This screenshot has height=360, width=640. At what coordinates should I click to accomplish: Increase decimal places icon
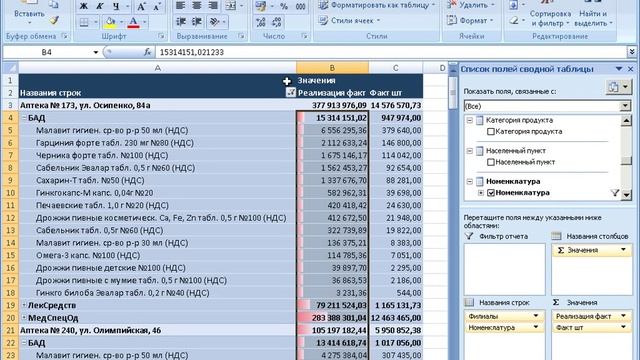coord(261,22)
